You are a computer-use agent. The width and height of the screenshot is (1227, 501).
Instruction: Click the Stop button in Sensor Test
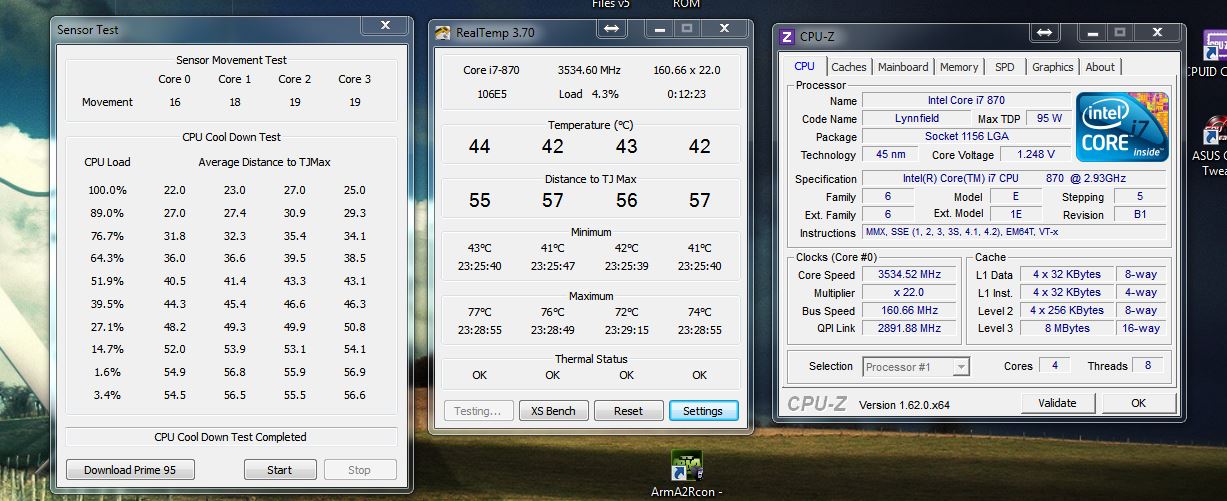pyautogui.click(x=359, y=470)
